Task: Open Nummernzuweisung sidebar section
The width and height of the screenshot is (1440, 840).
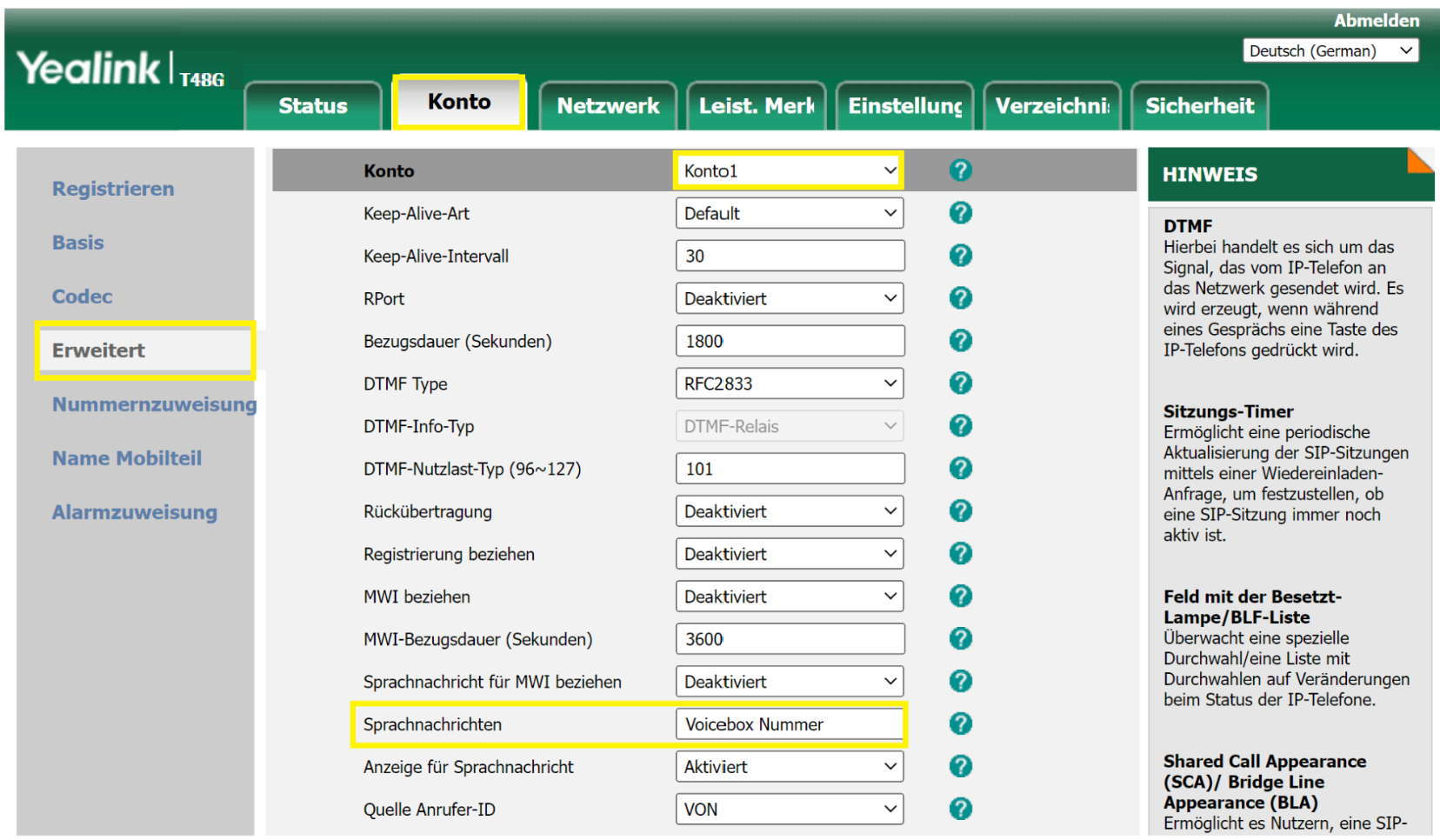Action: tap(155, 404)
